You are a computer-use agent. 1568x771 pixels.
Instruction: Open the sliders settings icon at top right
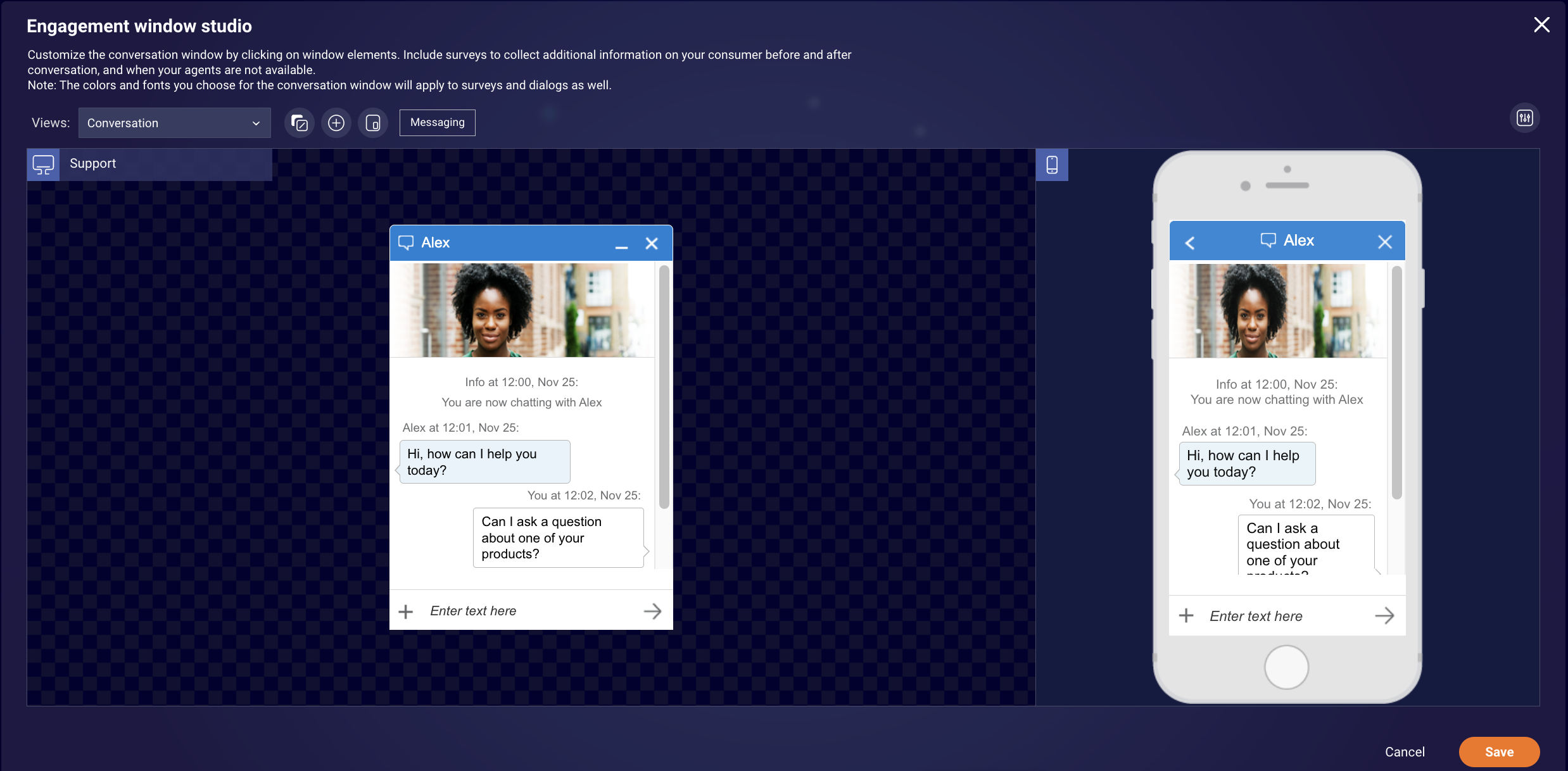1524,118
